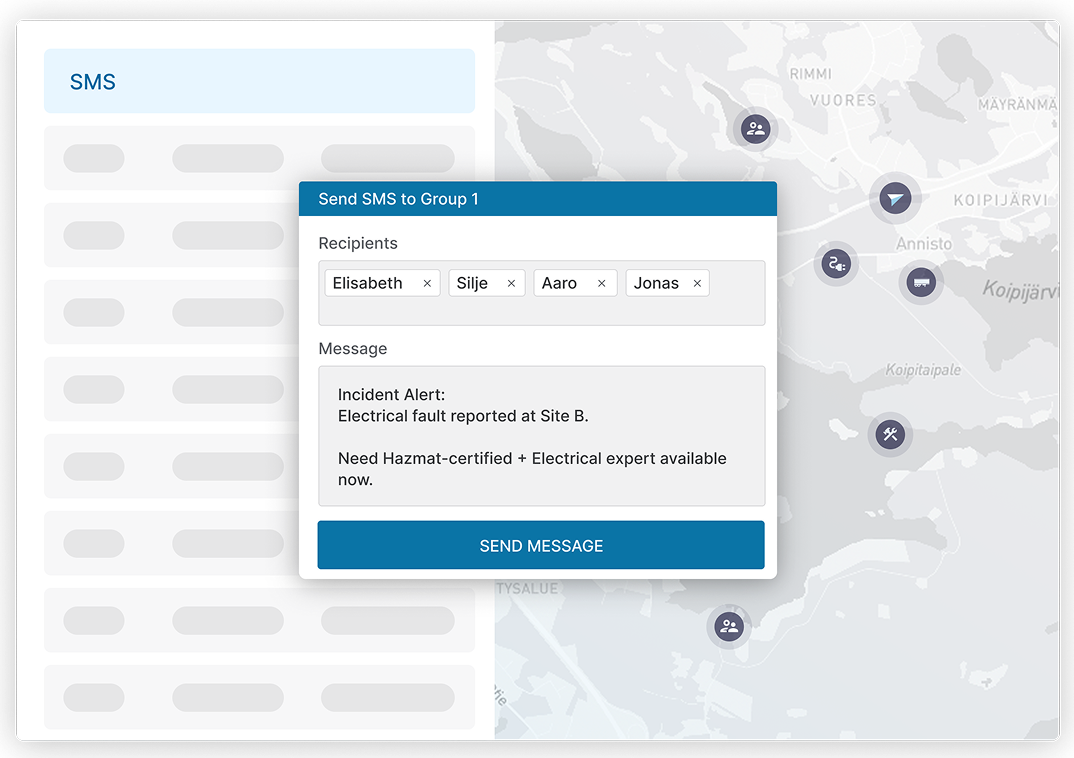Select the truck trailer marker near Annisto
1074x758 pixels.
coord(921,283)
